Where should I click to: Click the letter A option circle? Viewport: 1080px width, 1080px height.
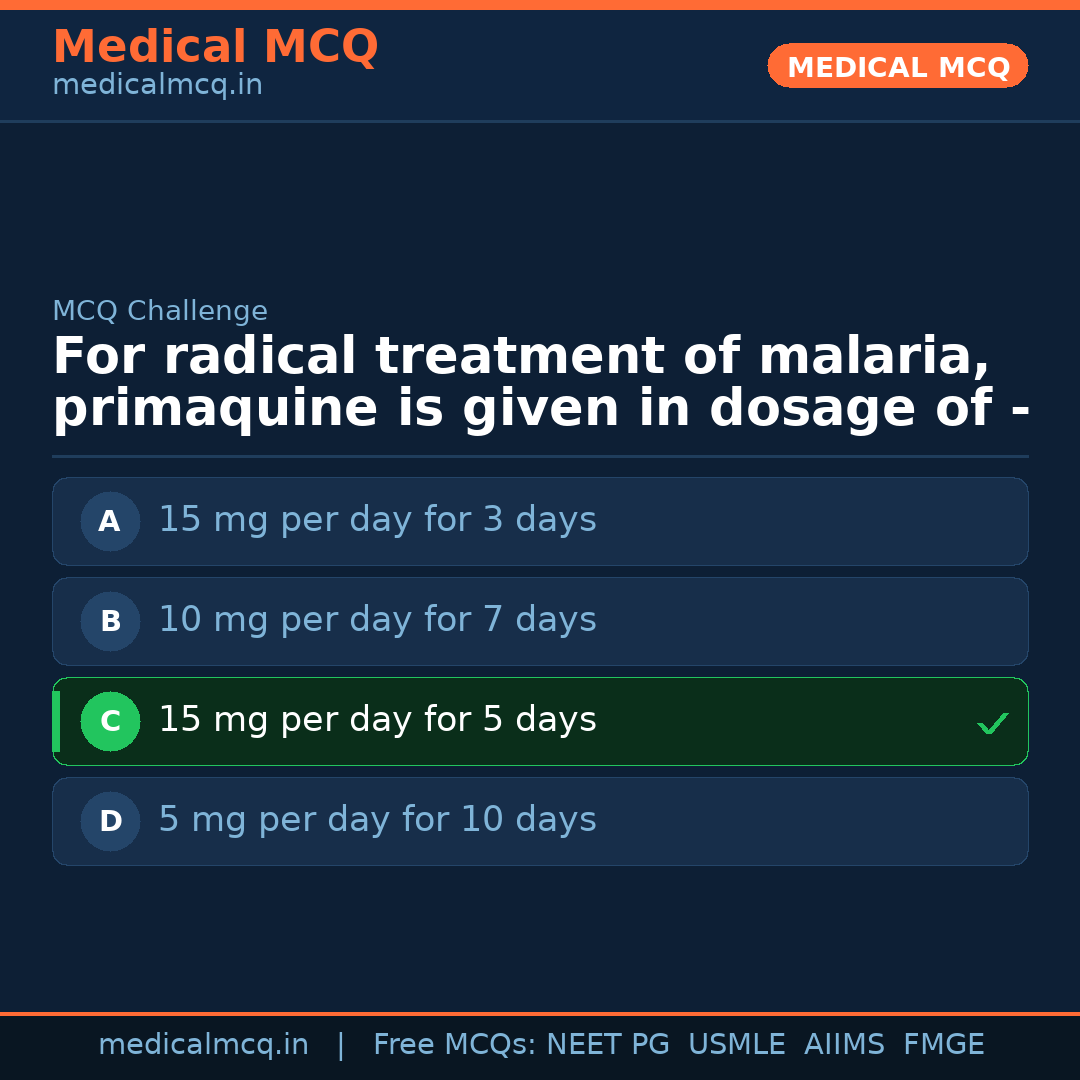coord(110,521)
